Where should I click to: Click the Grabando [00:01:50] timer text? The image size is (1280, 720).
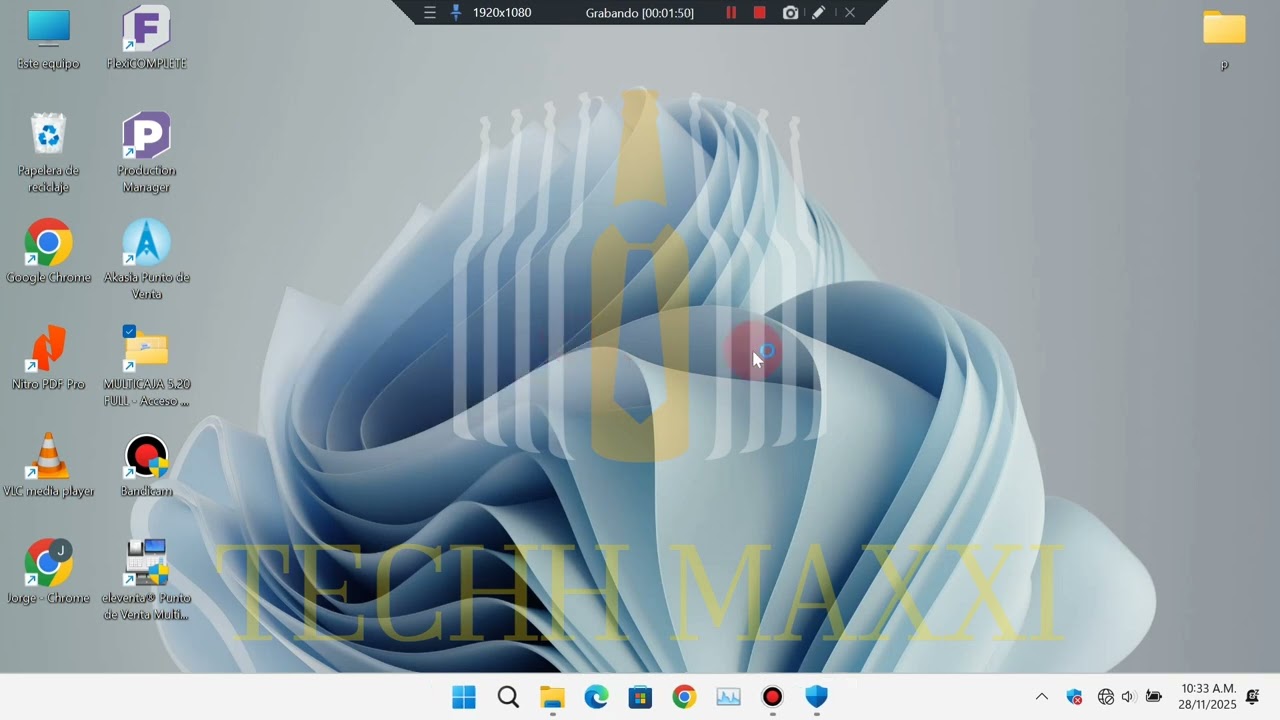tap(640, 13)
